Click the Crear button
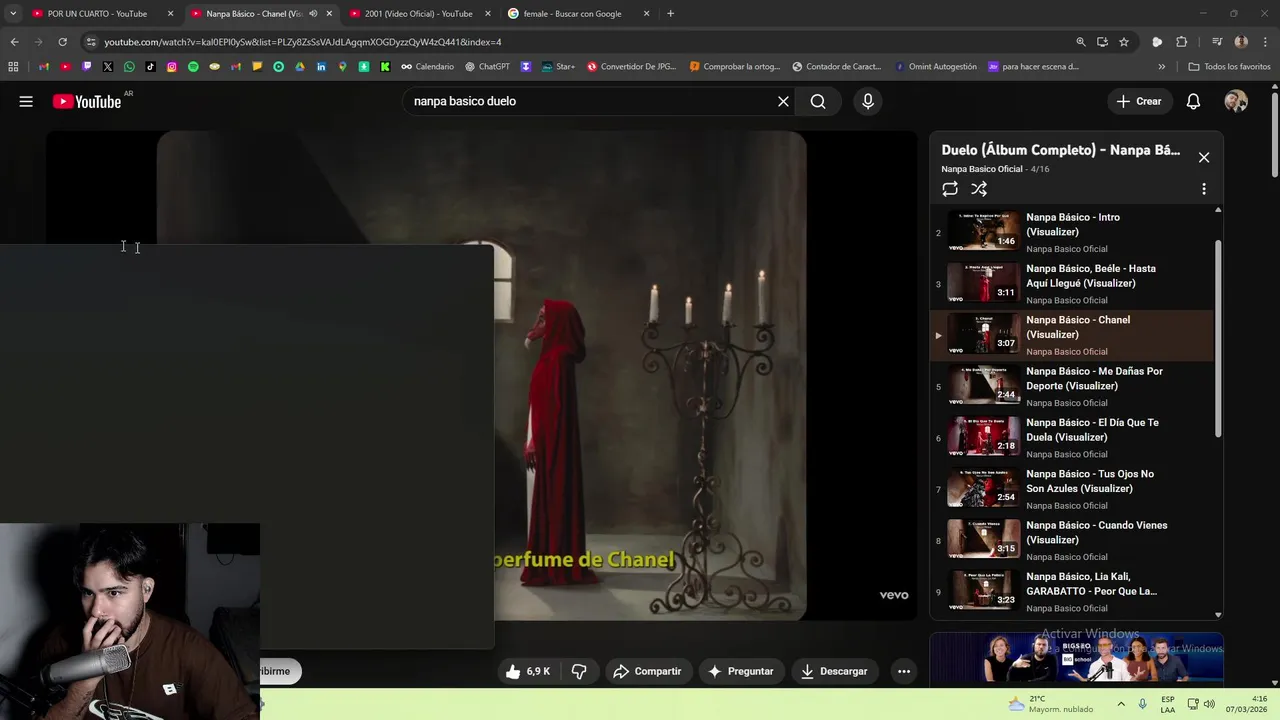 click(x=1139, y=101)
